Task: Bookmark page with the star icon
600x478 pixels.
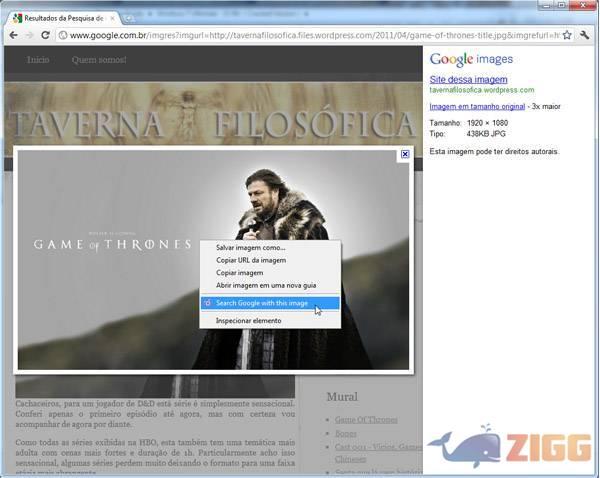Action: (567, 35)
